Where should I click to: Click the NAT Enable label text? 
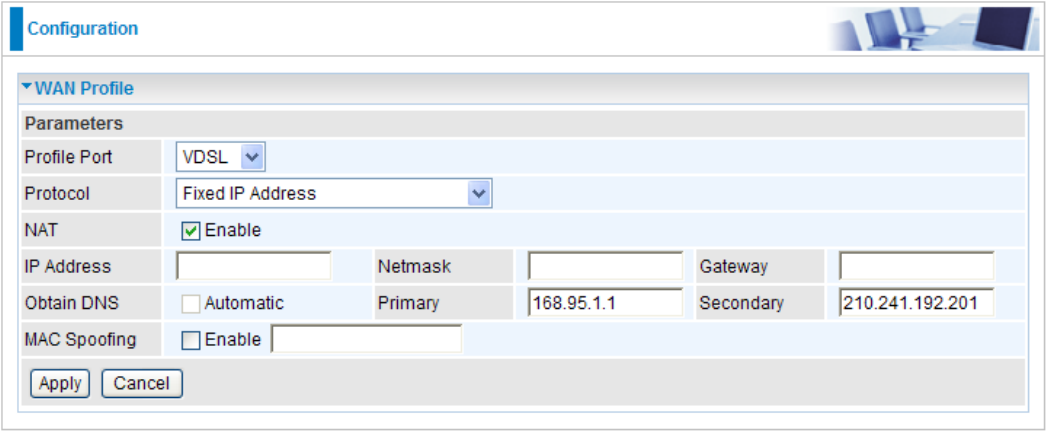(x=233, y=231)
